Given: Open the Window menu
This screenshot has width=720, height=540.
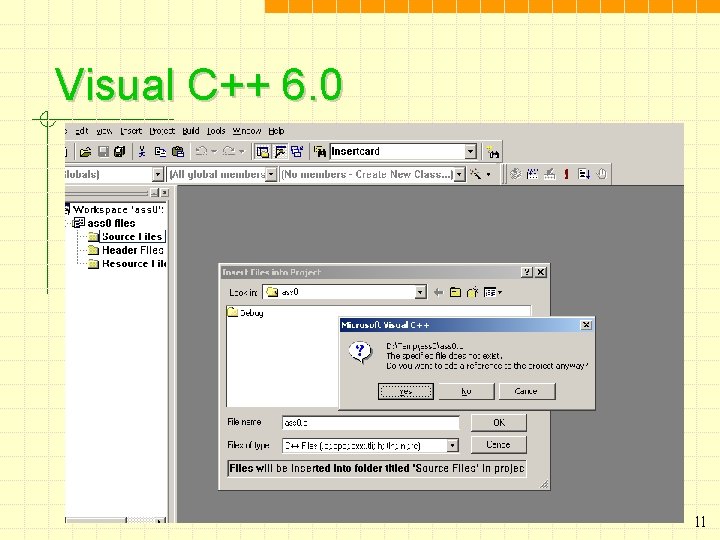Looking at the screenshot, I should [x=247, y=131].
